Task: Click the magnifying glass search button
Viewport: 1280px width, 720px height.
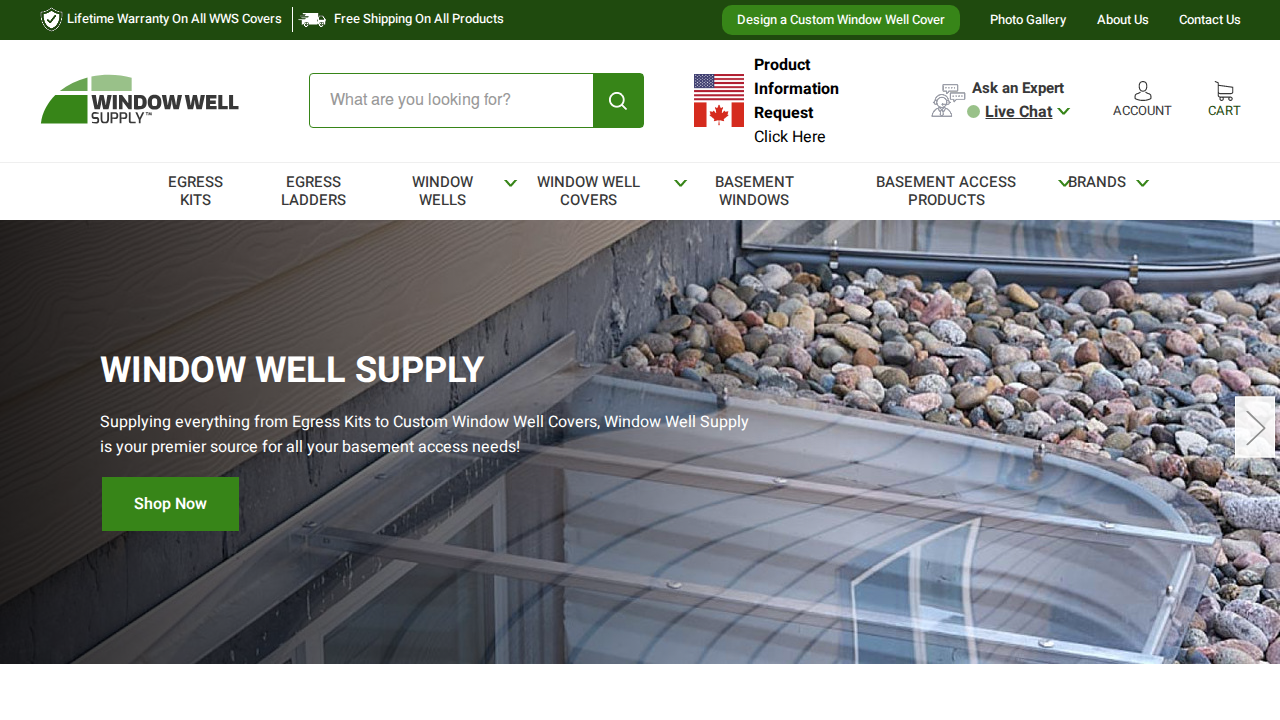Action: click(x=618, y=100)
